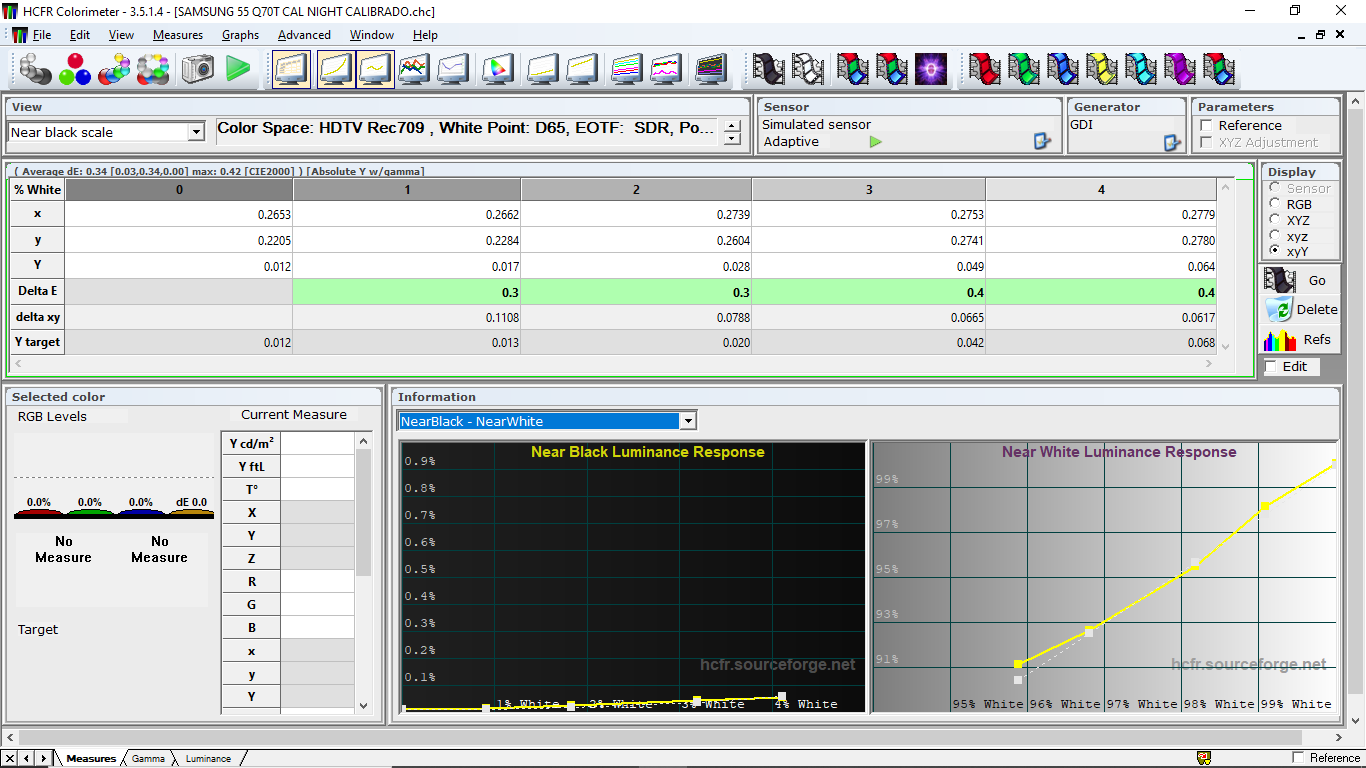Click the purple glowing contrast icon

931,69
